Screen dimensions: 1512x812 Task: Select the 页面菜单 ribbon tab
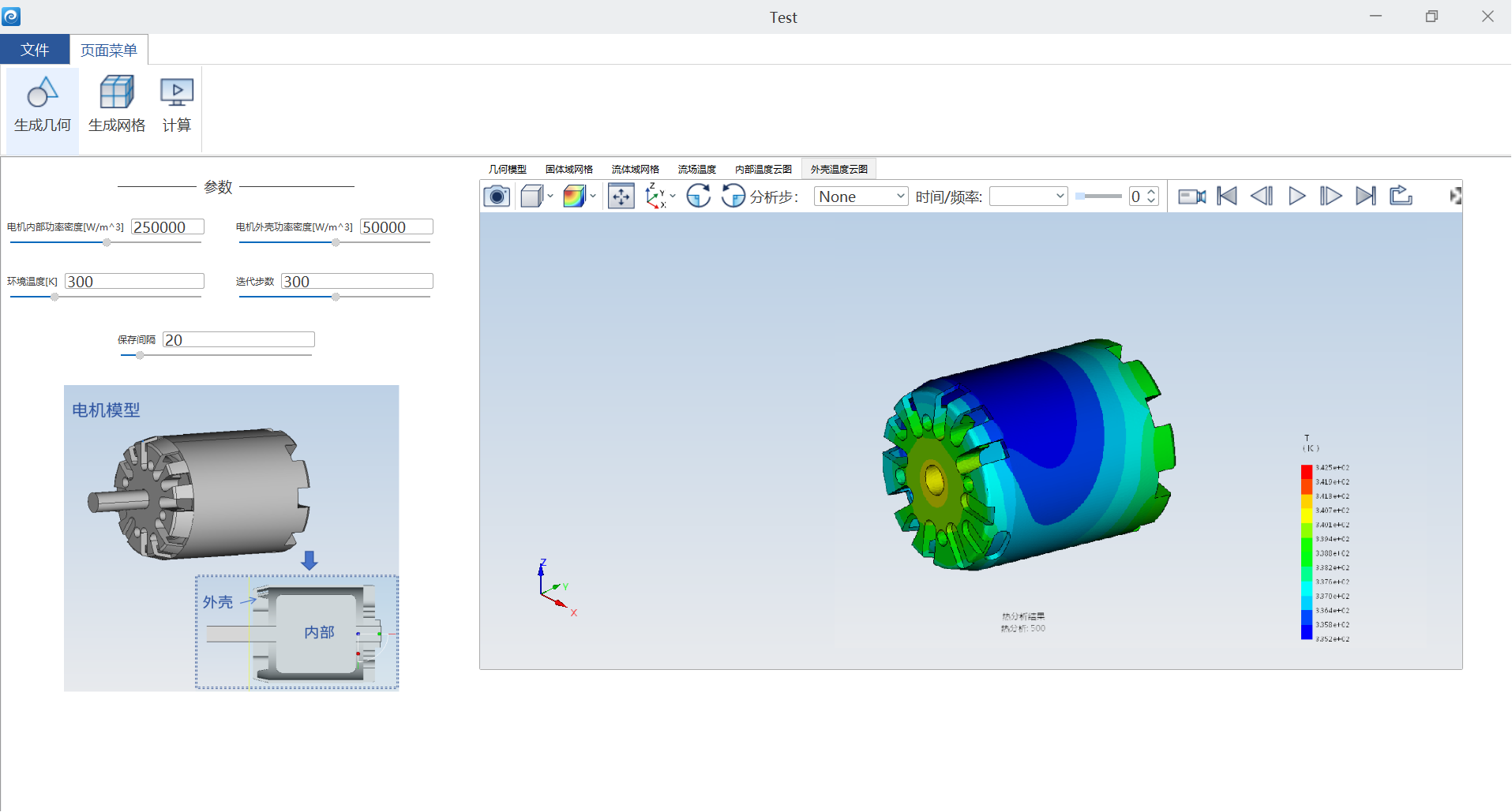[109, 50]
